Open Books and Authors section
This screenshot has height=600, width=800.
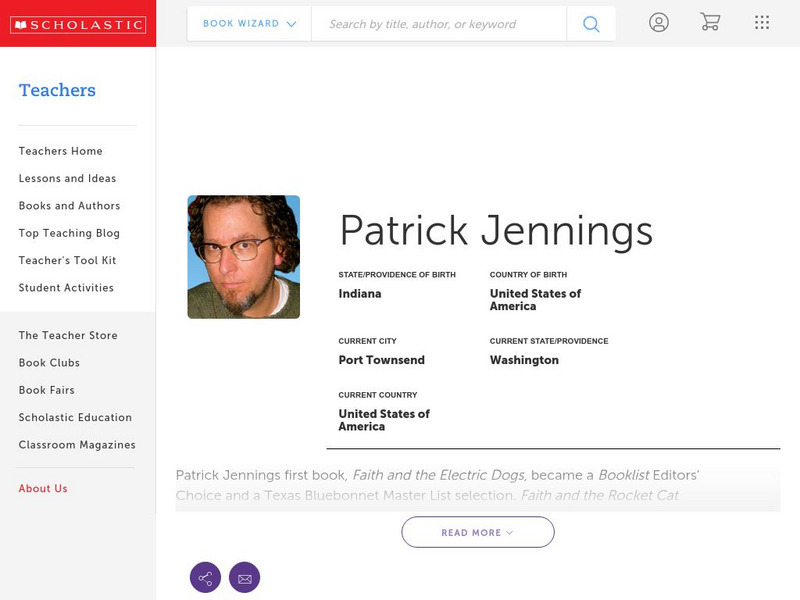(x=69, y=206)
